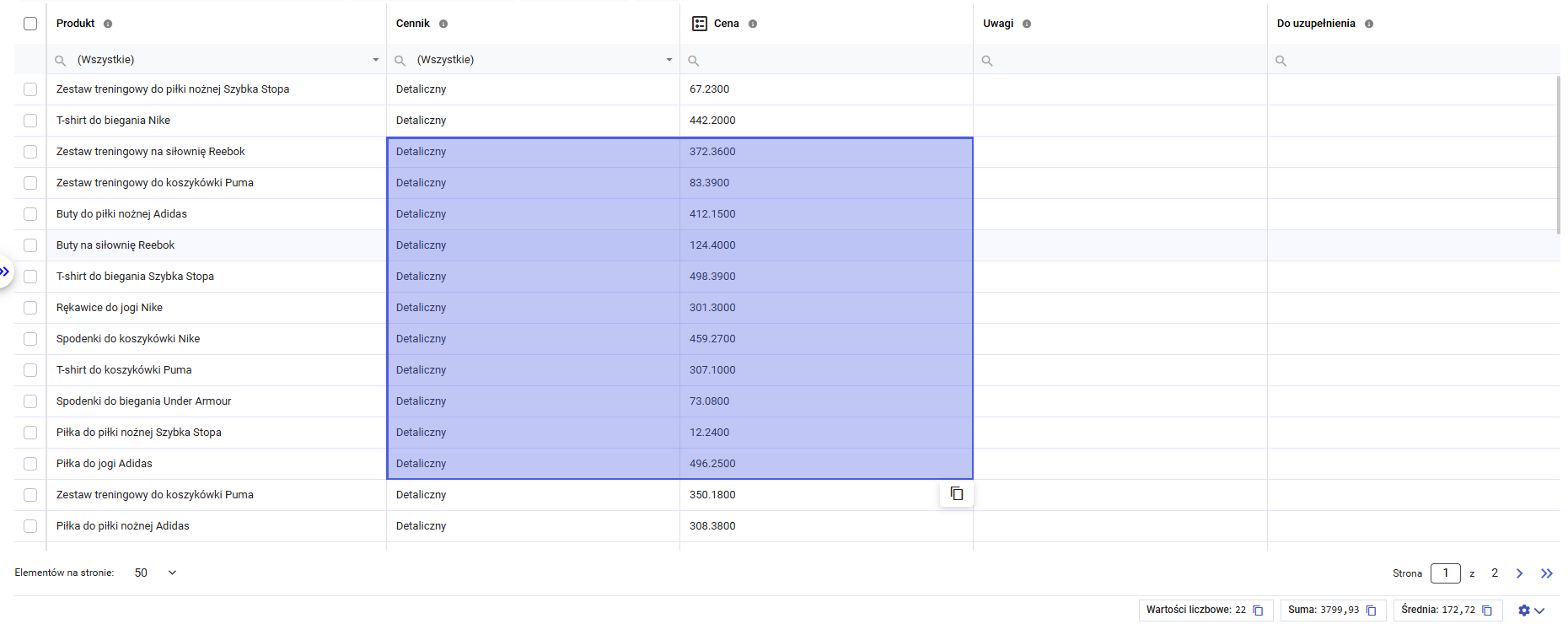1568x624 pixels.
Task: Click the info icon next to Do uzupełnienia
Action: (x=1369, y=24)
